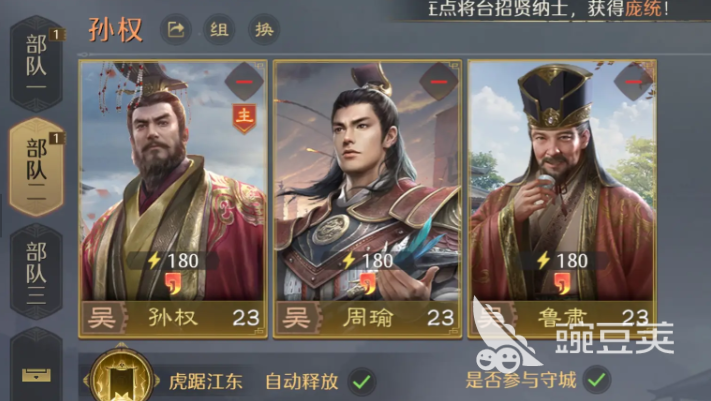Click the 换 swap icon button
711x401 pixels.
(x=264, y=30)
